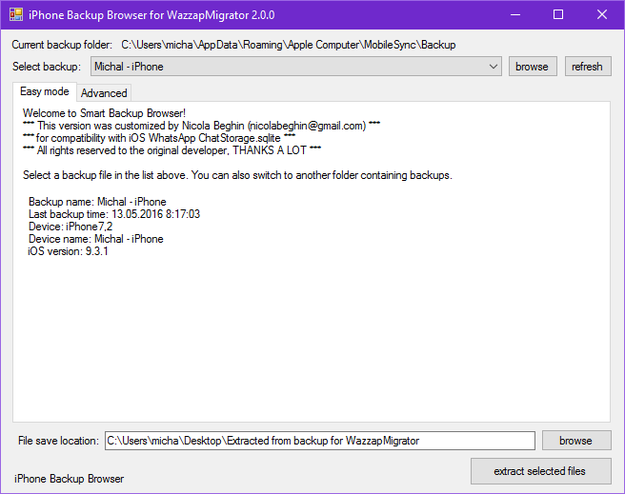Hit the refresh button

click(587, 67)
